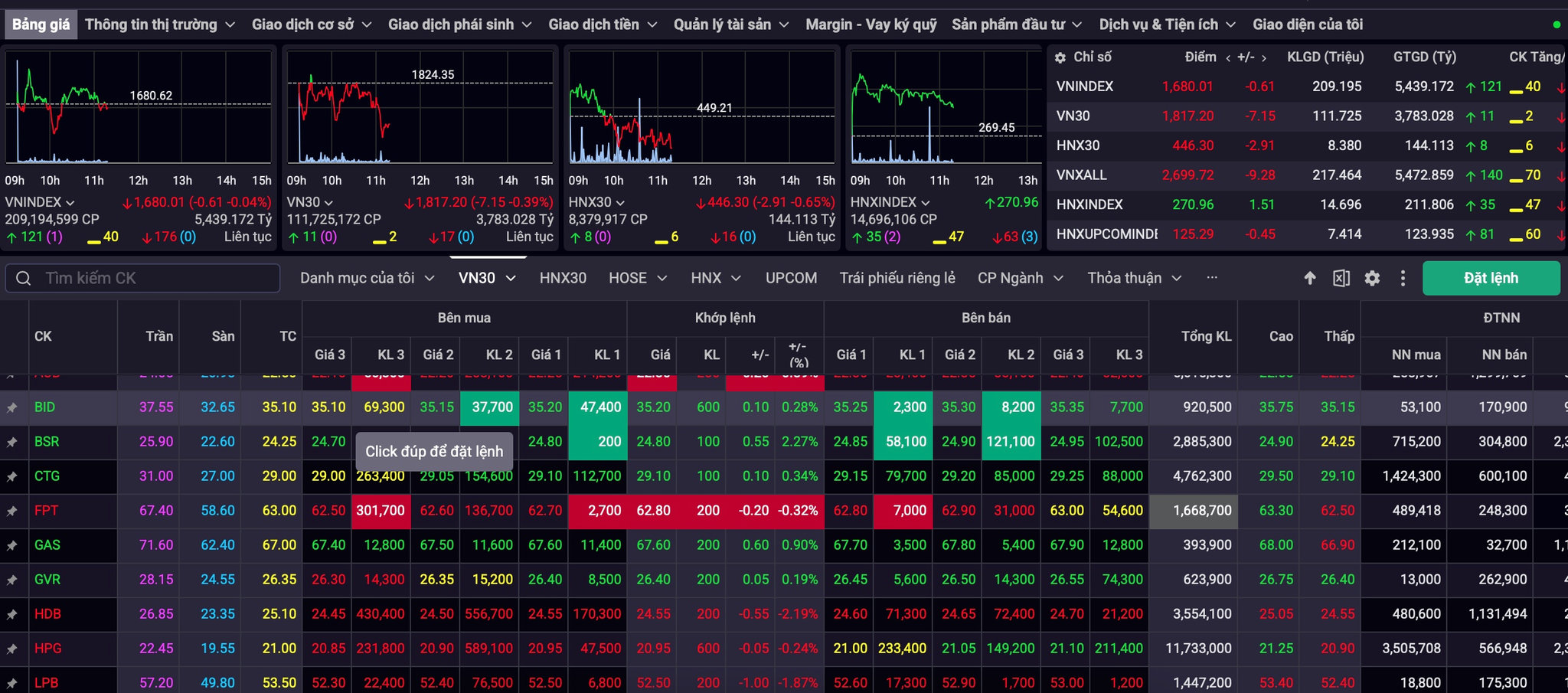Screen dimensions: 1568x693
Task: Open the Danh mục của tôi dropdown
Action: [367, 278]
